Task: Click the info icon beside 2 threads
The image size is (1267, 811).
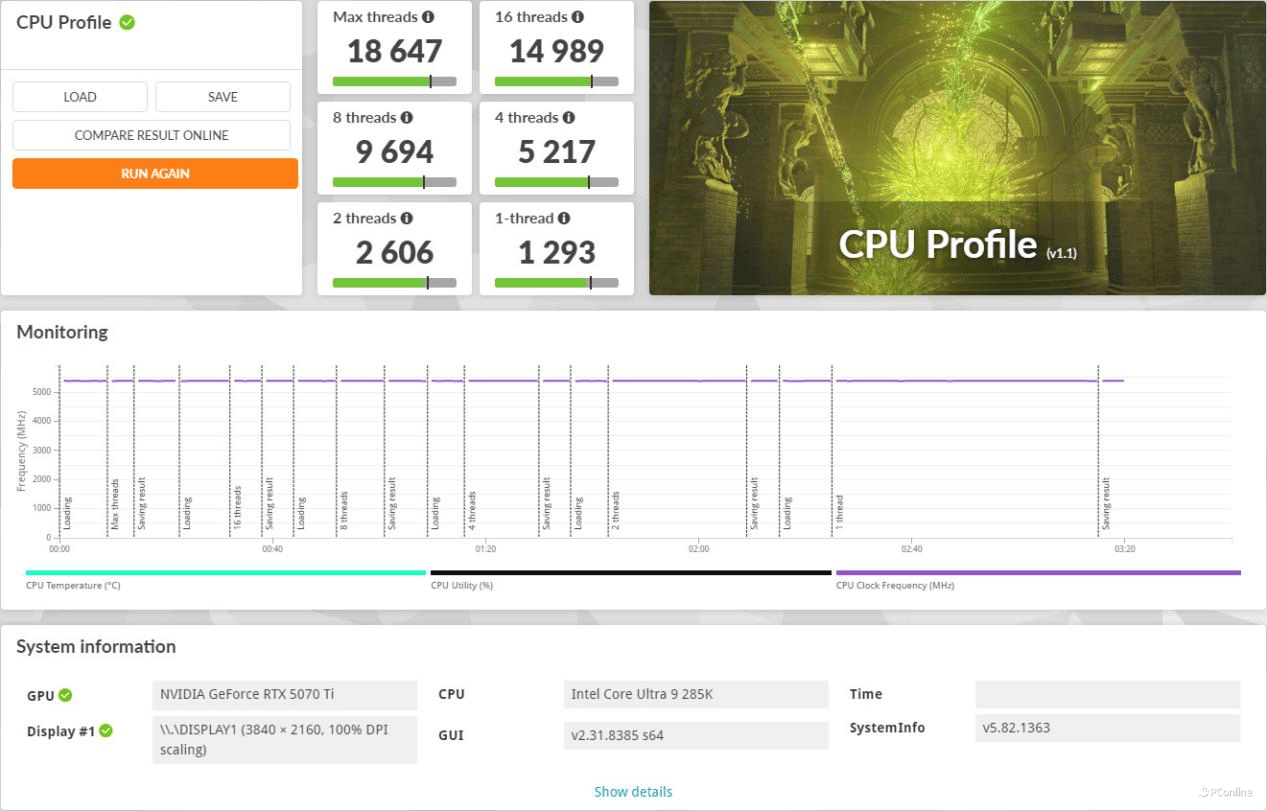Action: (x=406, y=218)
